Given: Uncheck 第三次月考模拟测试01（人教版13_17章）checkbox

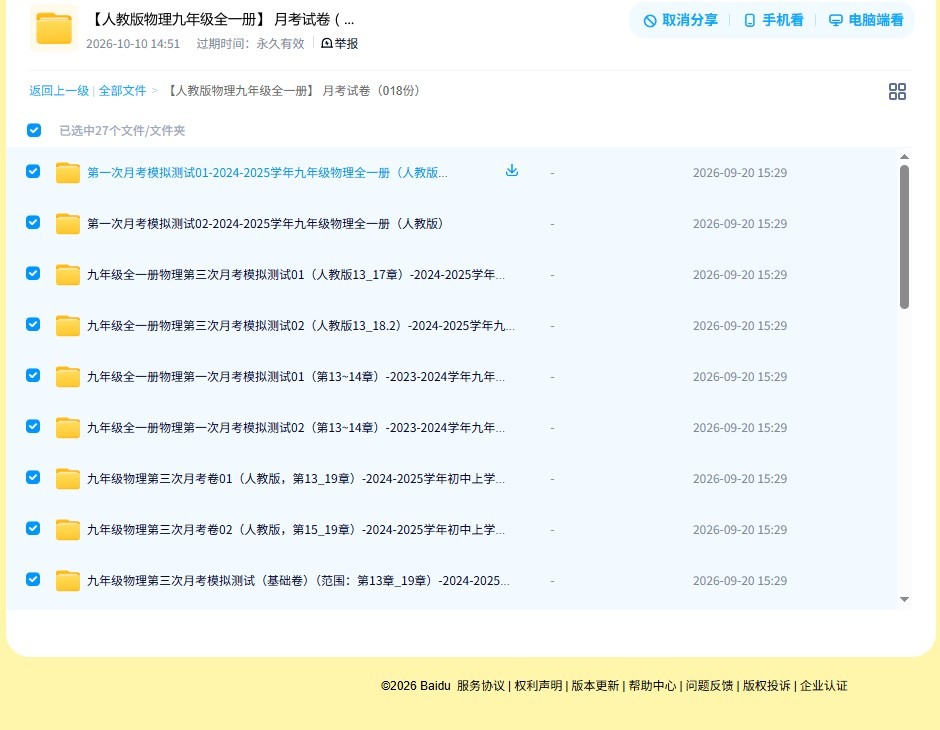Looking at the screenshot, I should tap(33, 273).
